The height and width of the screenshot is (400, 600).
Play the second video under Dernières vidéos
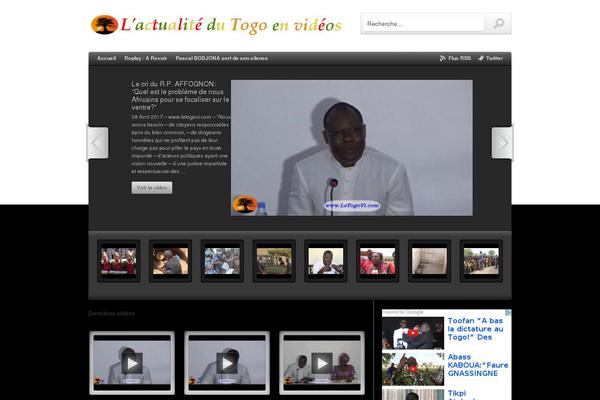[227, 363]
